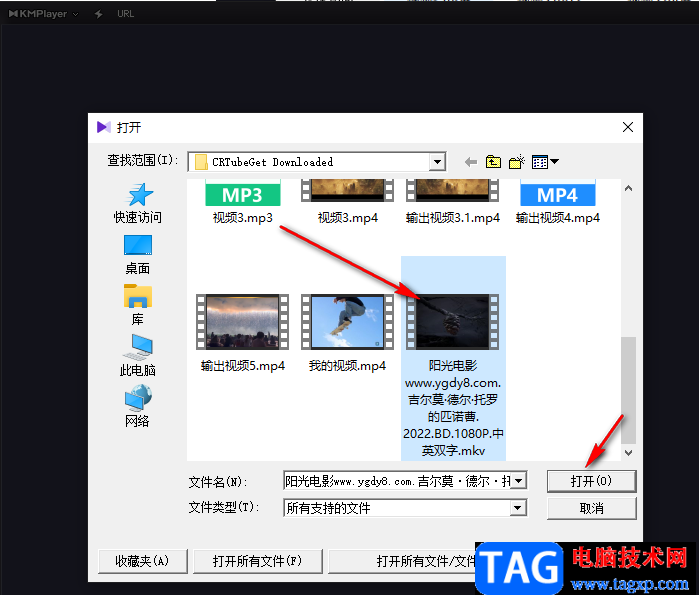The height and width of the screenshot is (595, 699).
Task: Click the file name (文件名) input field
Action: pyautogui.click(x=398, y=481)
